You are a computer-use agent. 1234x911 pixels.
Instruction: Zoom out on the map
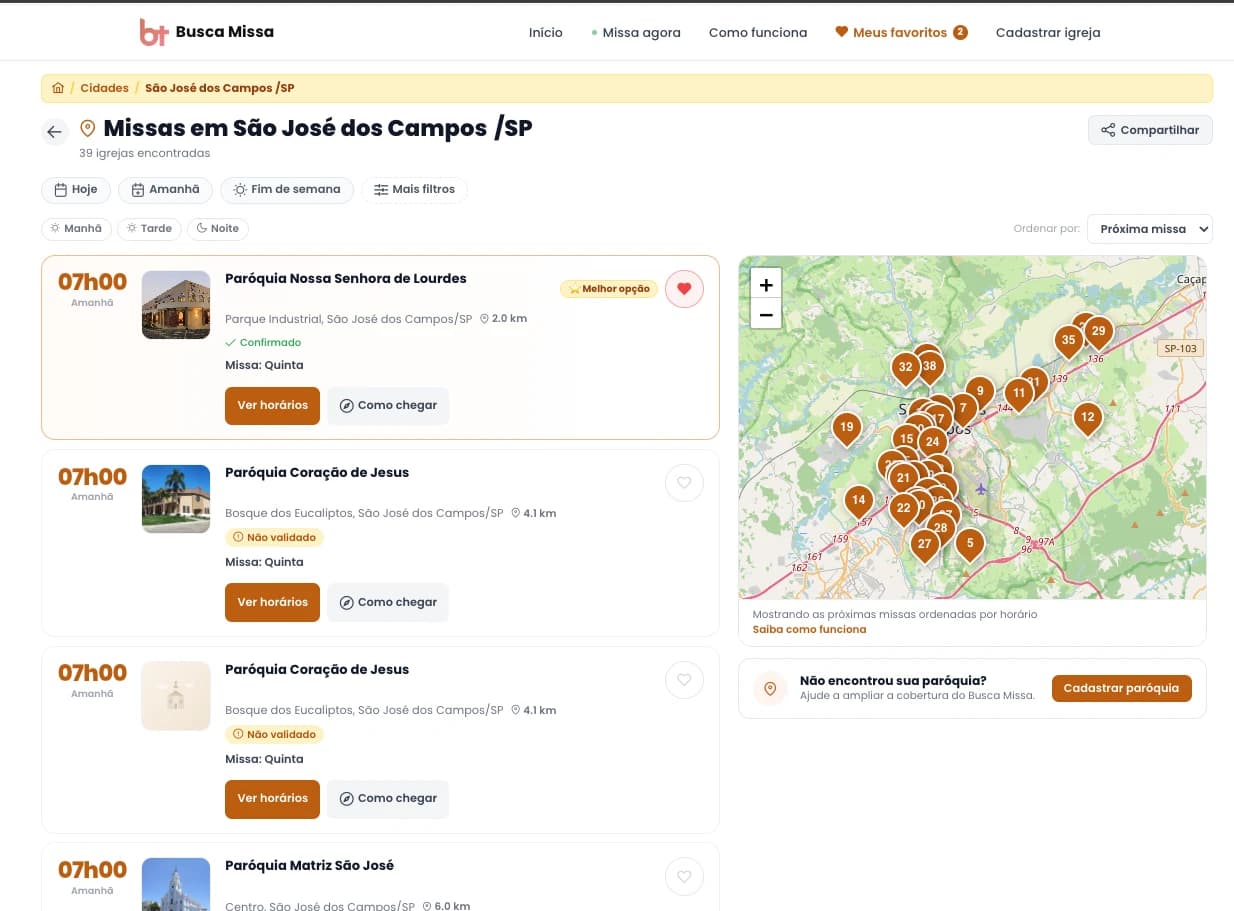pyautogui.click(x=766, y=314)
